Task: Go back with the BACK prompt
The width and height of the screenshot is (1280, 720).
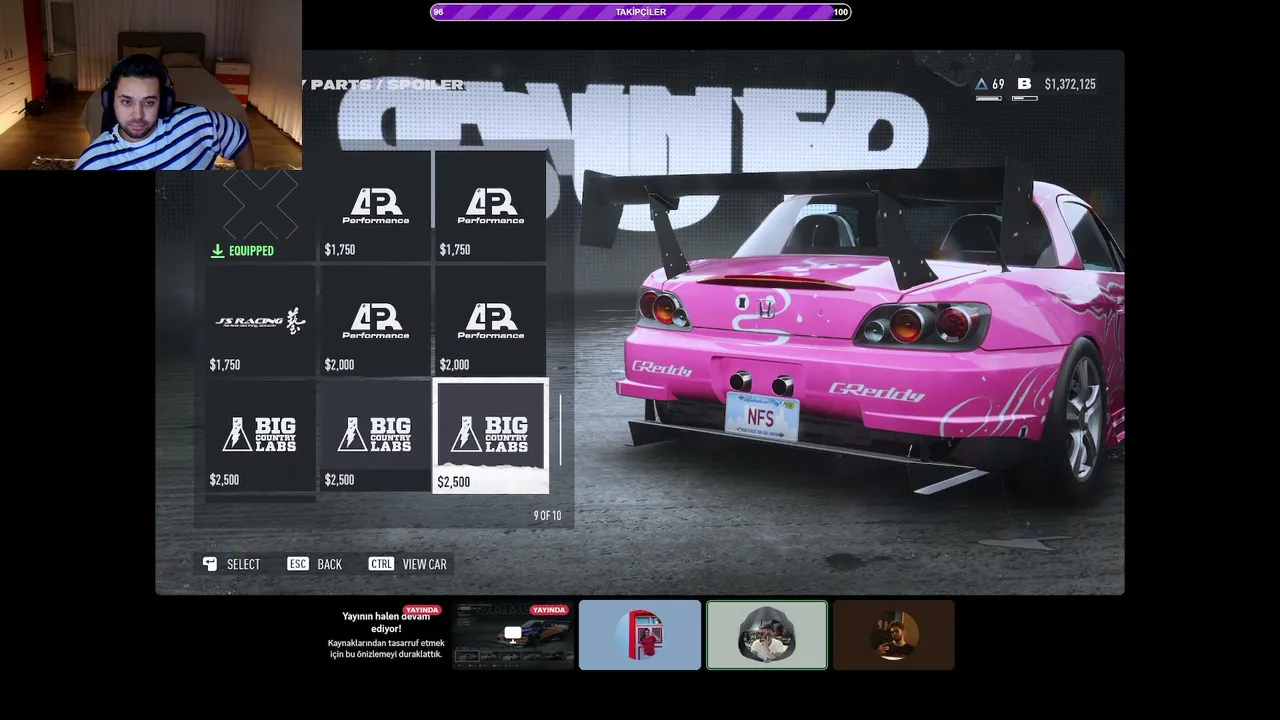Action: [329, 564]
